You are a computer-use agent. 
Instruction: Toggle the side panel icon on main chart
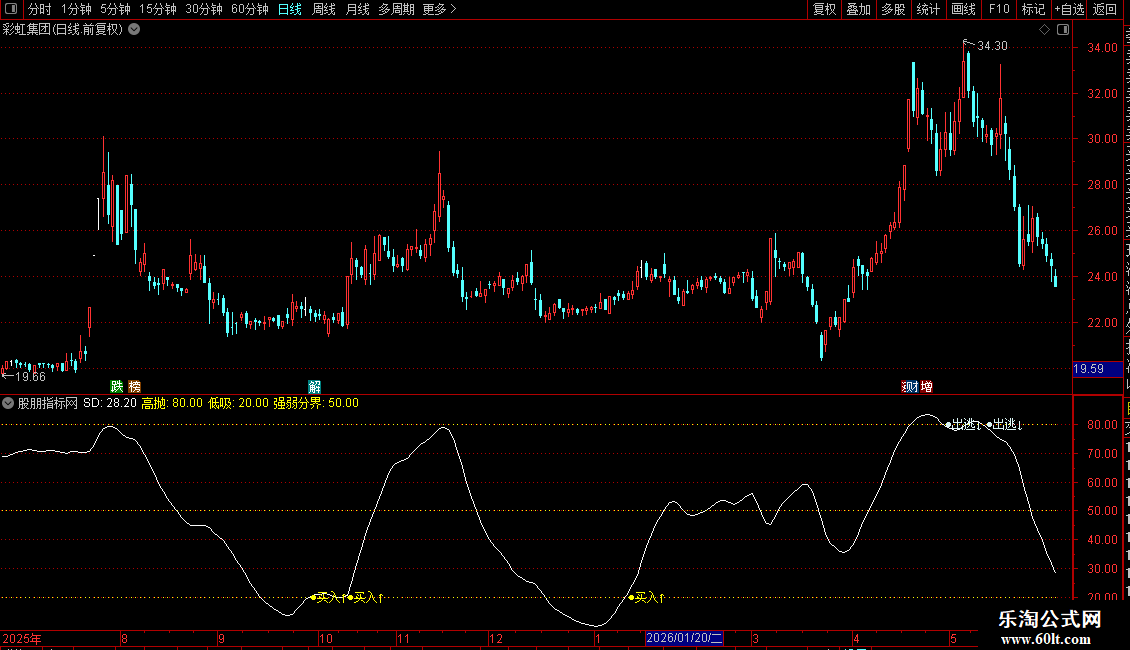[1063, 30]
